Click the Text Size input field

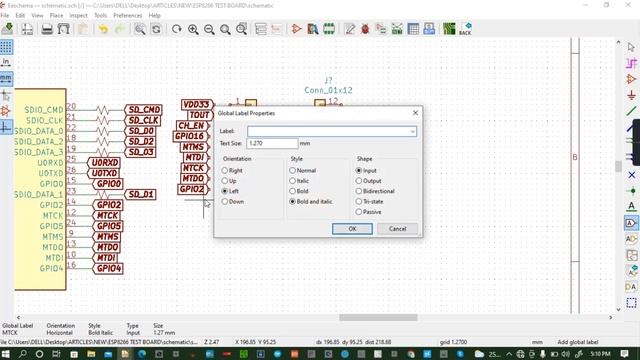point(272,143)
